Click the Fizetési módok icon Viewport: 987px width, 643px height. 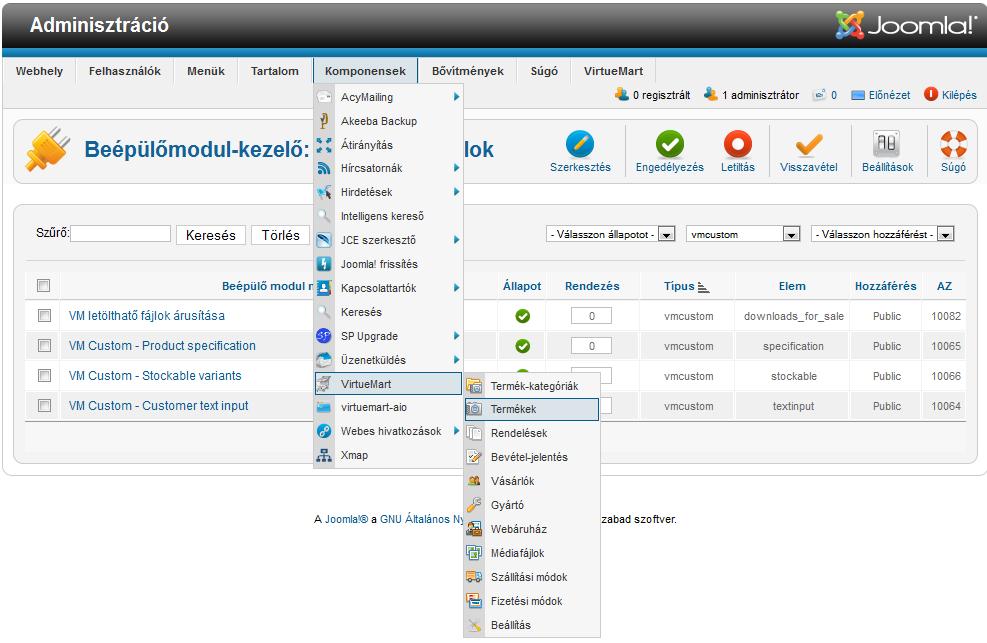tap(474, 601)
